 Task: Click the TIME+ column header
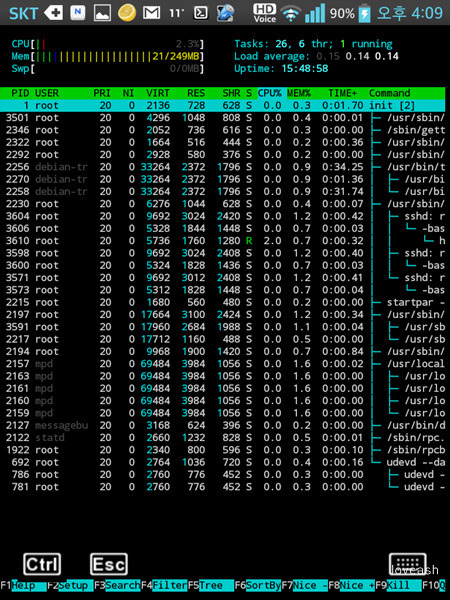342,93
